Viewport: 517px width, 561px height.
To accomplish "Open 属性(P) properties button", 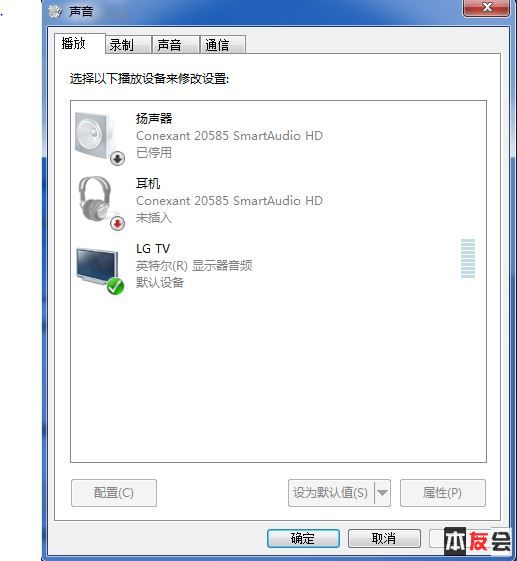I will [x=443, y=493].
